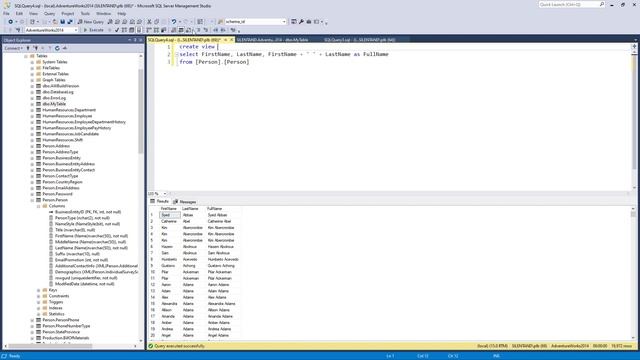
Task: Click the Save All icon in toolbar
Action: pyautogui.click(x=70, y=22)
